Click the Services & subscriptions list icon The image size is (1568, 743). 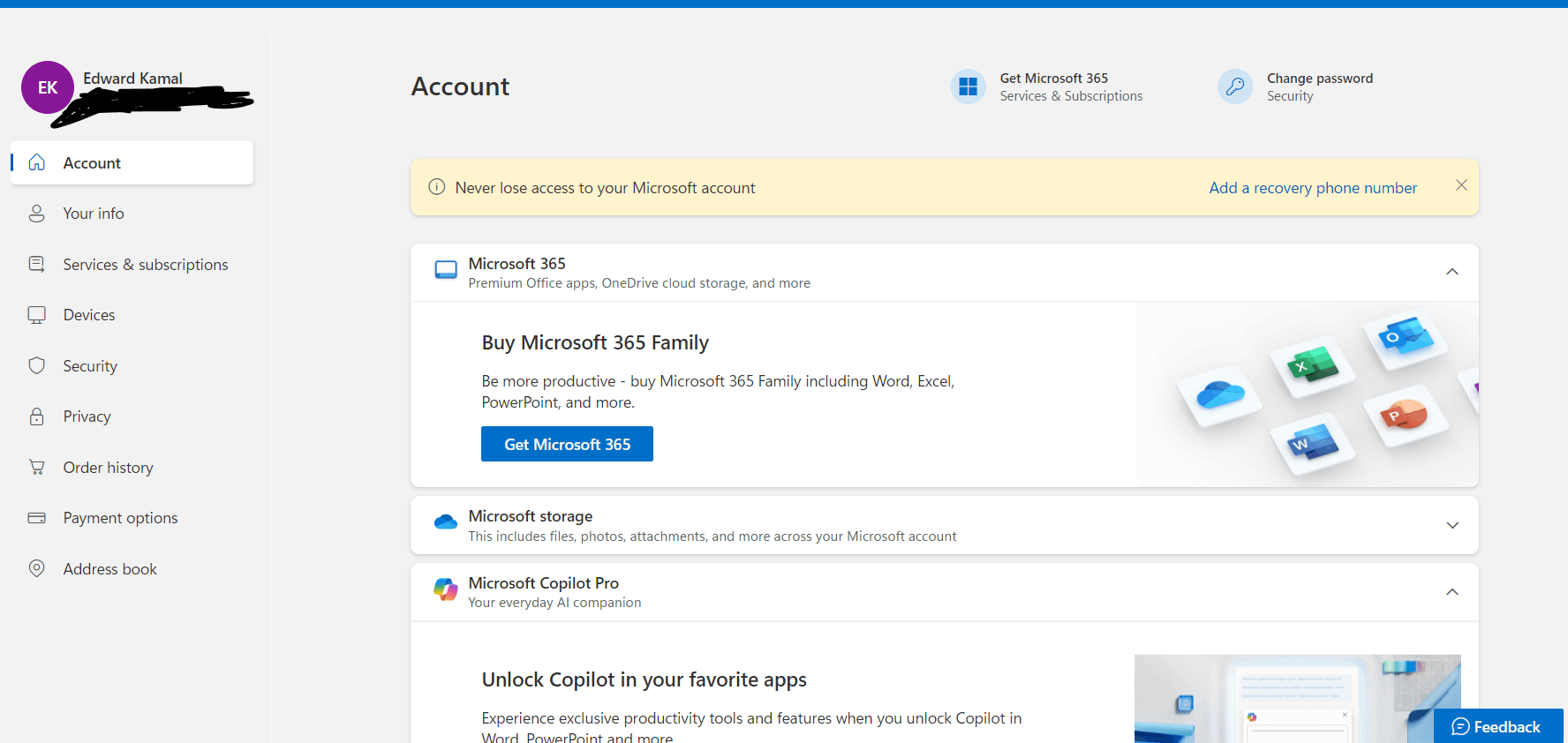[36, 264]
